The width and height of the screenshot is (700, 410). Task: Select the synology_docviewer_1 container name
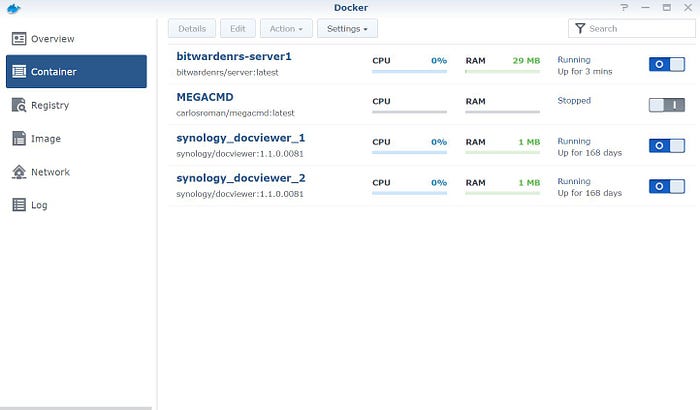click(241, 138)
